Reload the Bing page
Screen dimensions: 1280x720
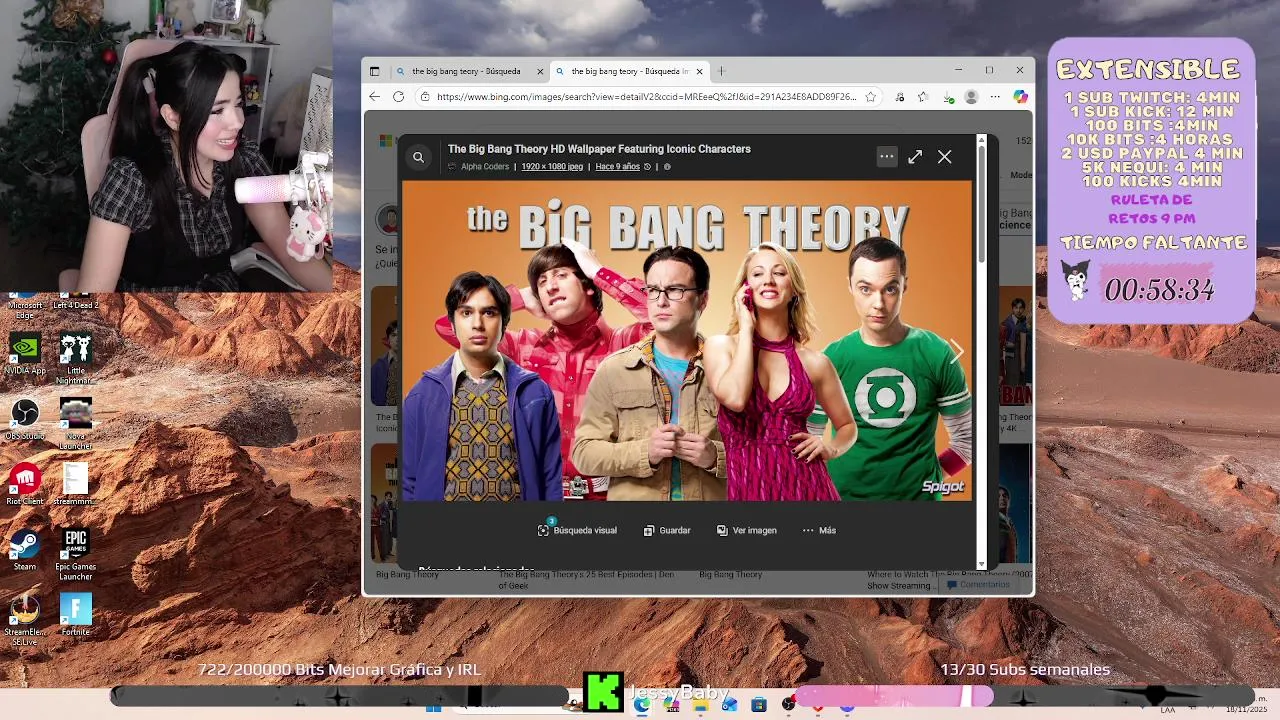[x=398, y=97]
